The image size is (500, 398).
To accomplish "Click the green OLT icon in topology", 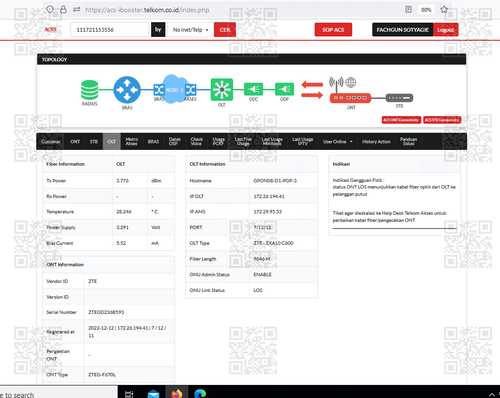I will (222, 89).
